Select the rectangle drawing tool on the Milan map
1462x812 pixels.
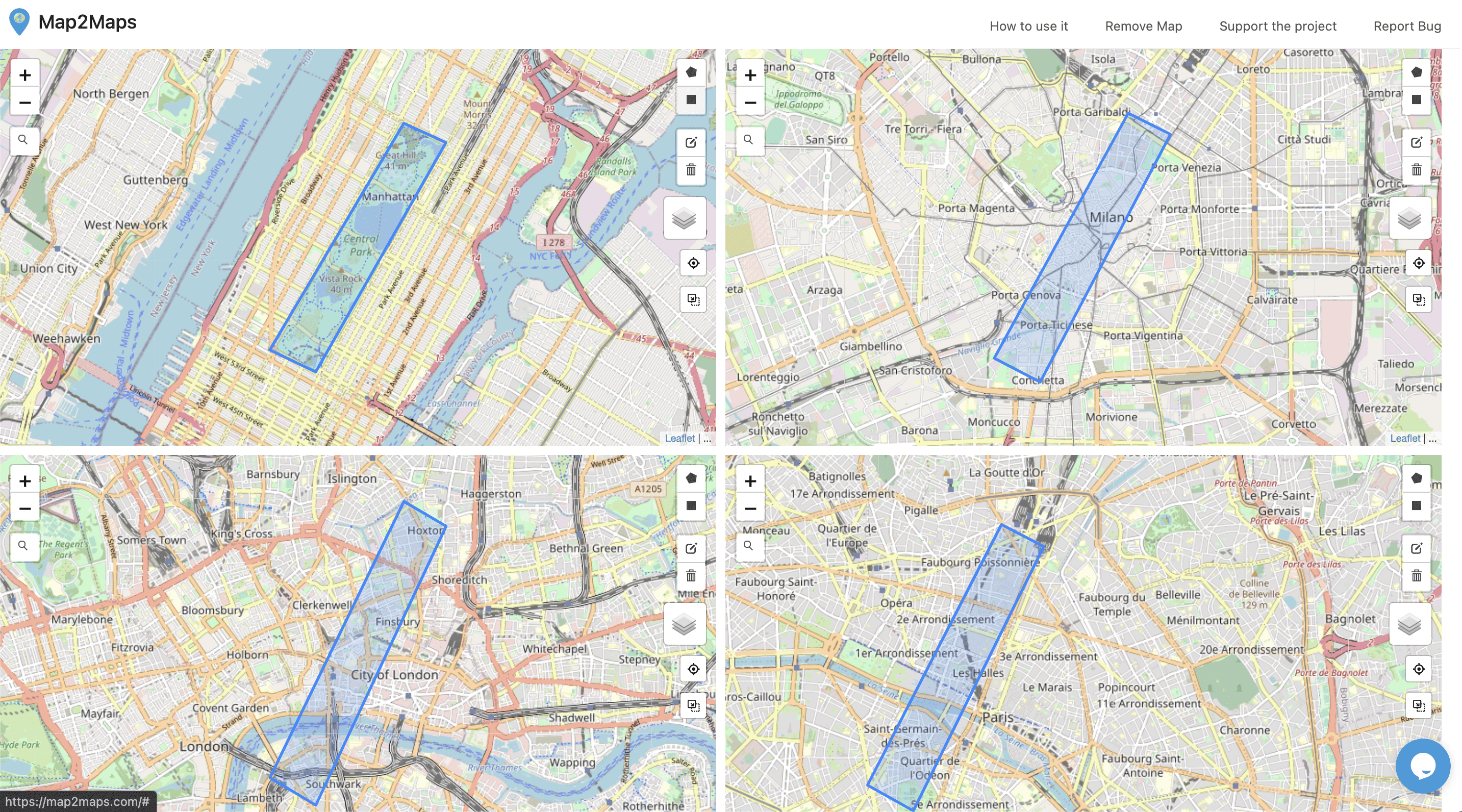coord(1417,100)
